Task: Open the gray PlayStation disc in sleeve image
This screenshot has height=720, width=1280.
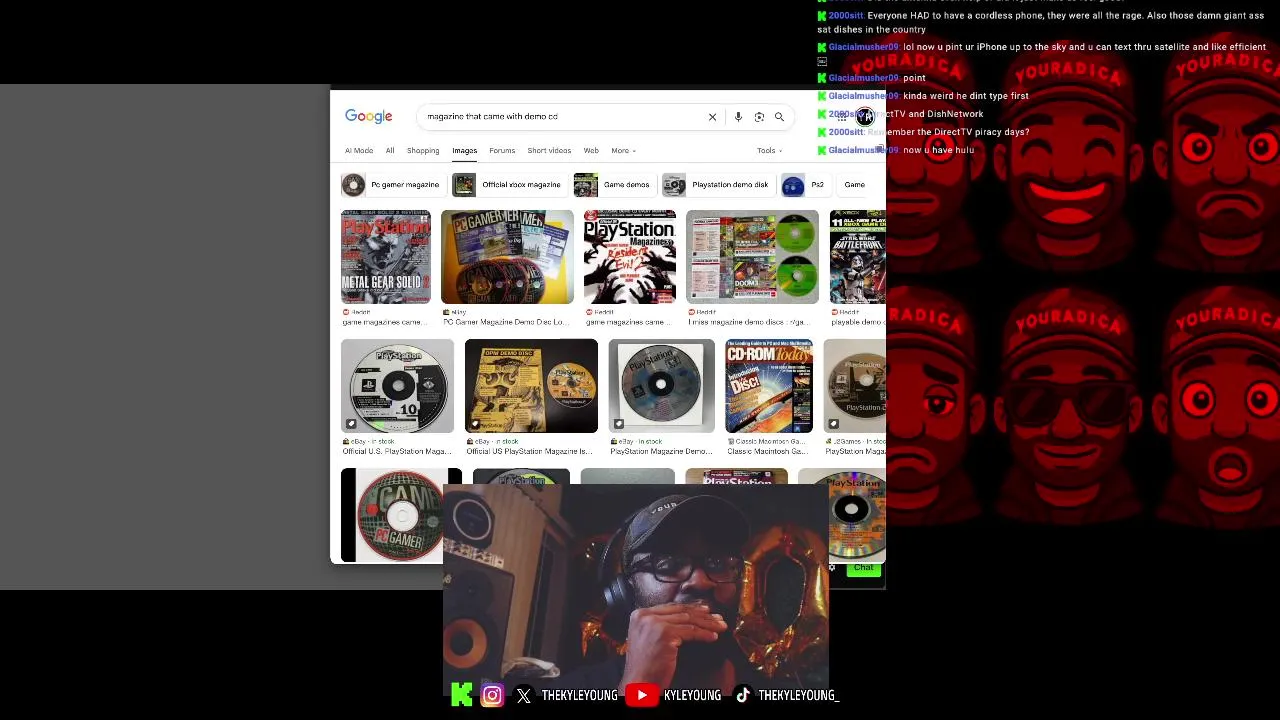Action: (661, 386)
